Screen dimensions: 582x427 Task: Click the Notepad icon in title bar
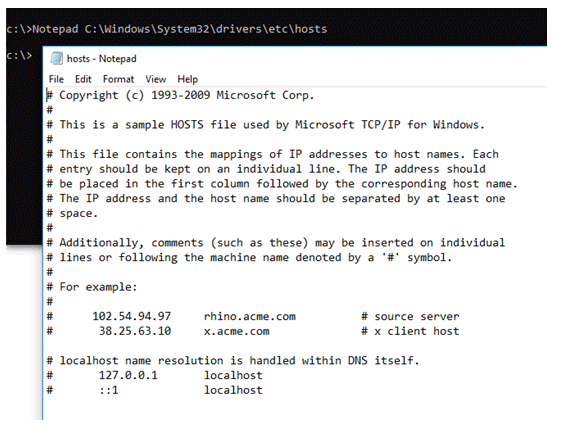coord(56,58)
